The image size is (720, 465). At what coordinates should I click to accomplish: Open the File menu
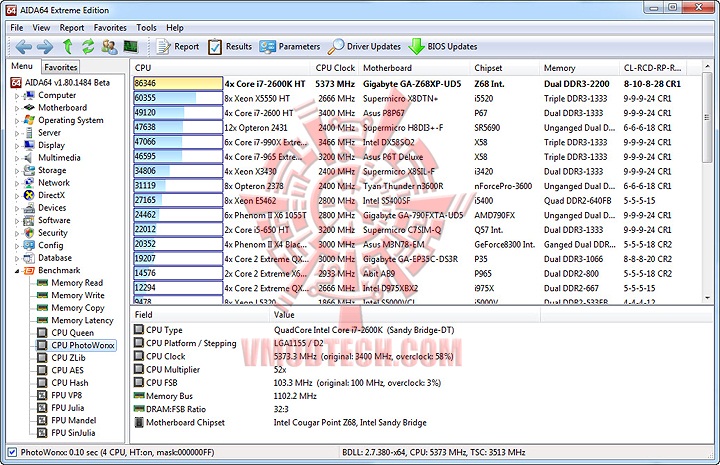coord(17,28)
